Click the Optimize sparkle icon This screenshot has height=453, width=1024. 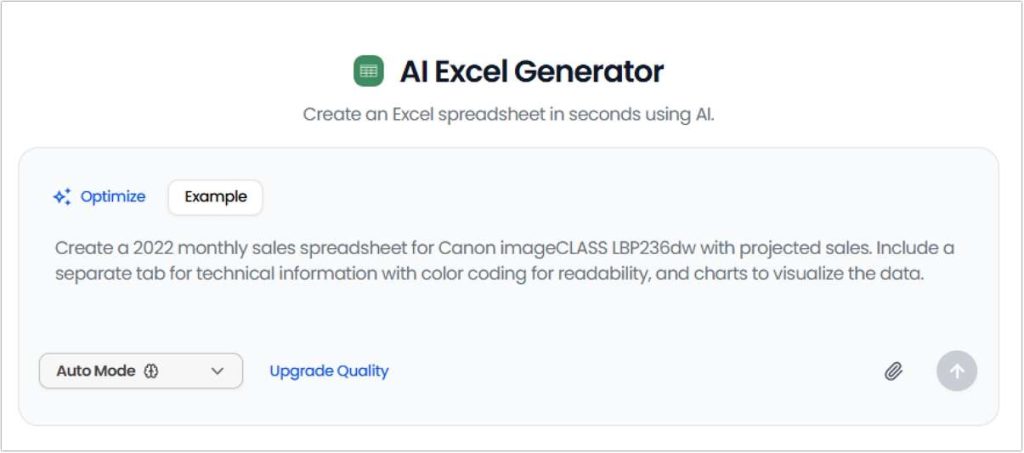(x=62, y=197)
